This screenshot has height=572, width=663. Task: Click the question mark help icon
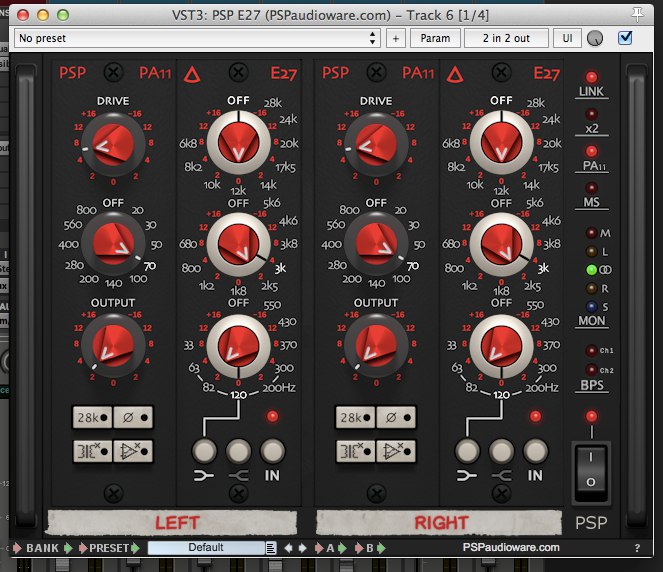(637, 548)
